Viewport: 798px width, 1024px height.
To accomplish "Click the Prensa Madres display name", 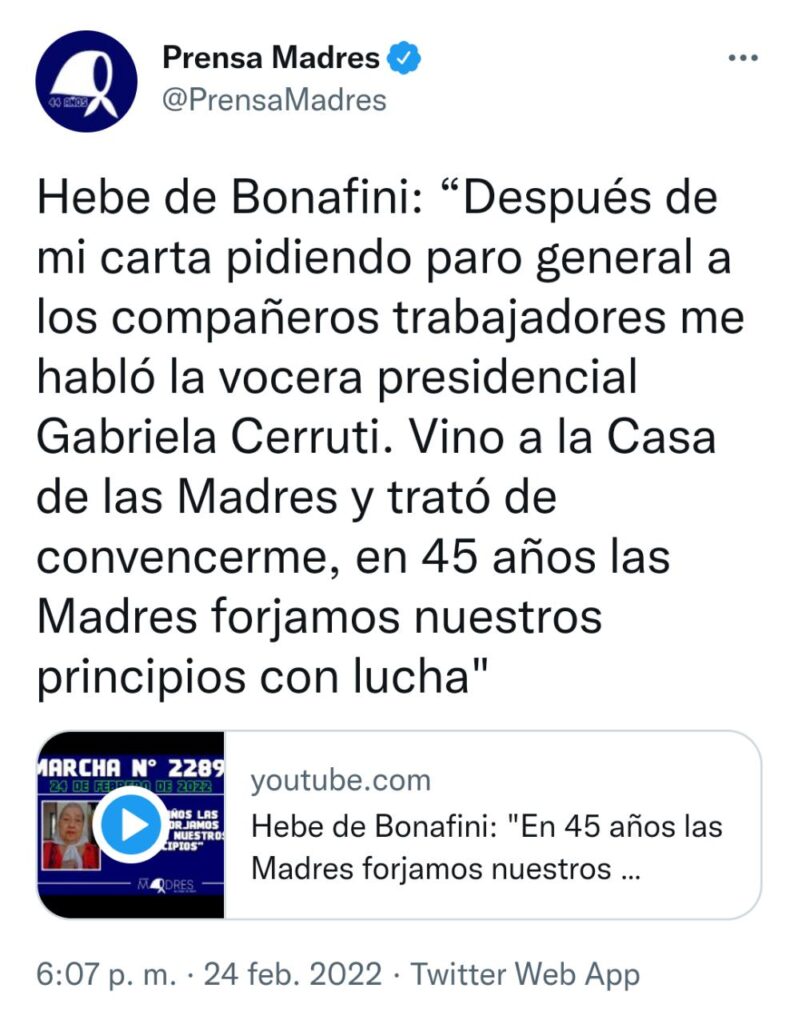I will point(271,59).
